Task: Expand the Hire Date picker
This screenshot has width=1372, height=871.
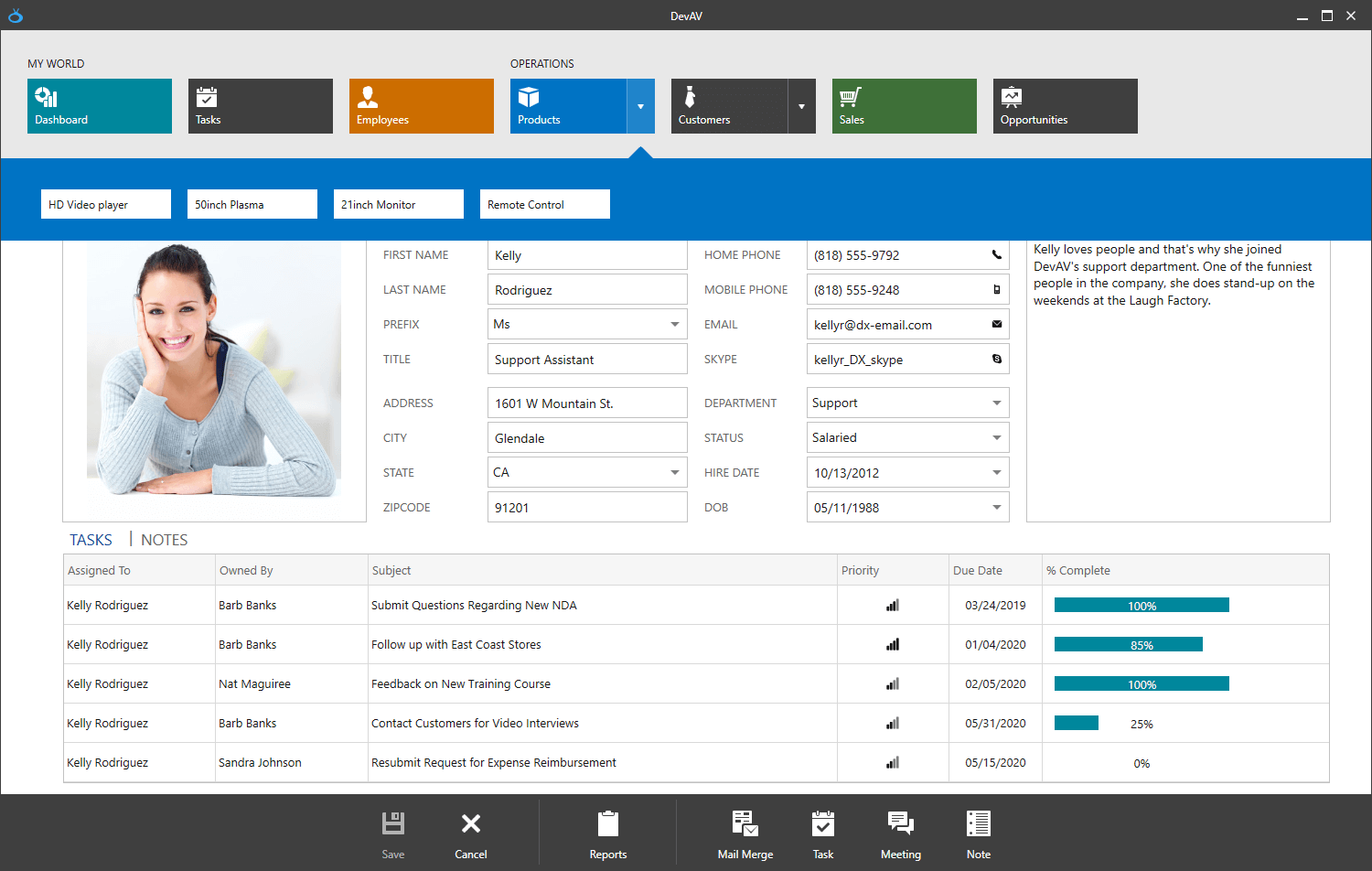Action: pyautogui.click(x=996, y=473)
